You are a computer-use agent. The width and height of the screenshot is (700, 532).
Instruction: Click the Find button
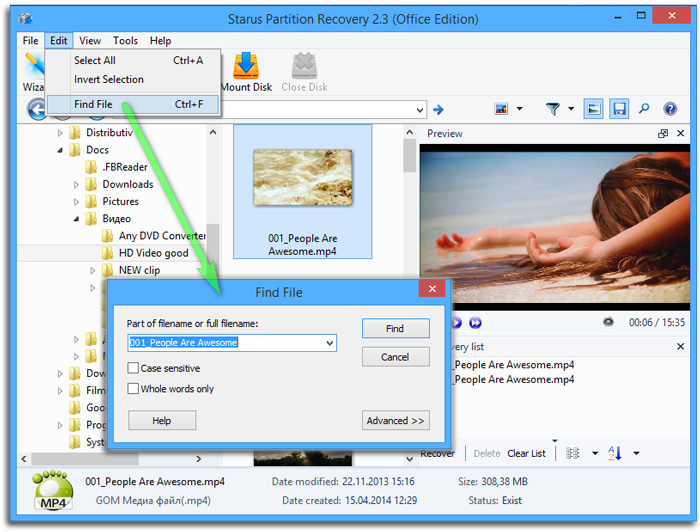point(396,328)
